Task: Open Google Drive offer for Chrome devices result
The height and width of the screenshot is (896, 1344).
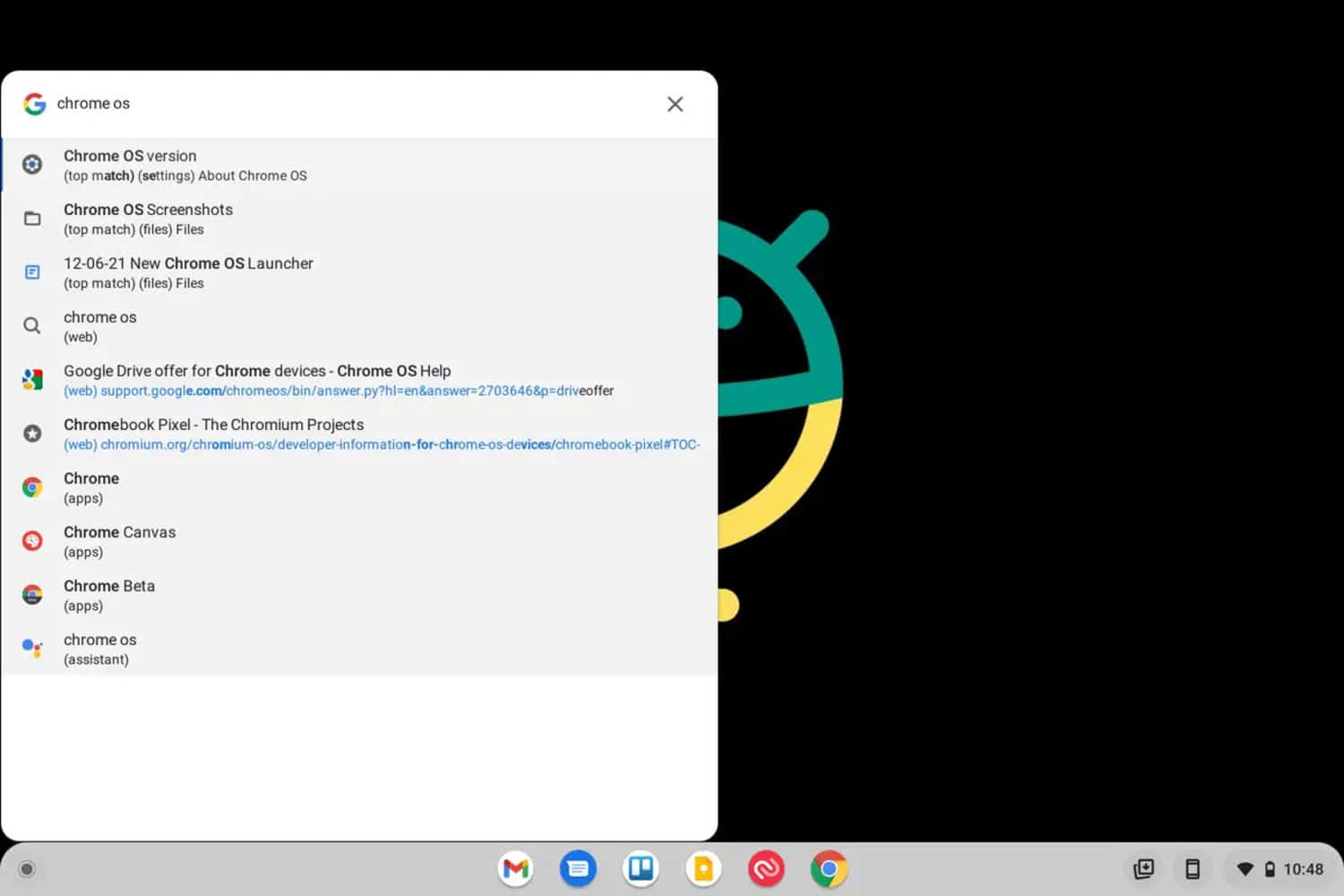Action: (x=359, y=380)
